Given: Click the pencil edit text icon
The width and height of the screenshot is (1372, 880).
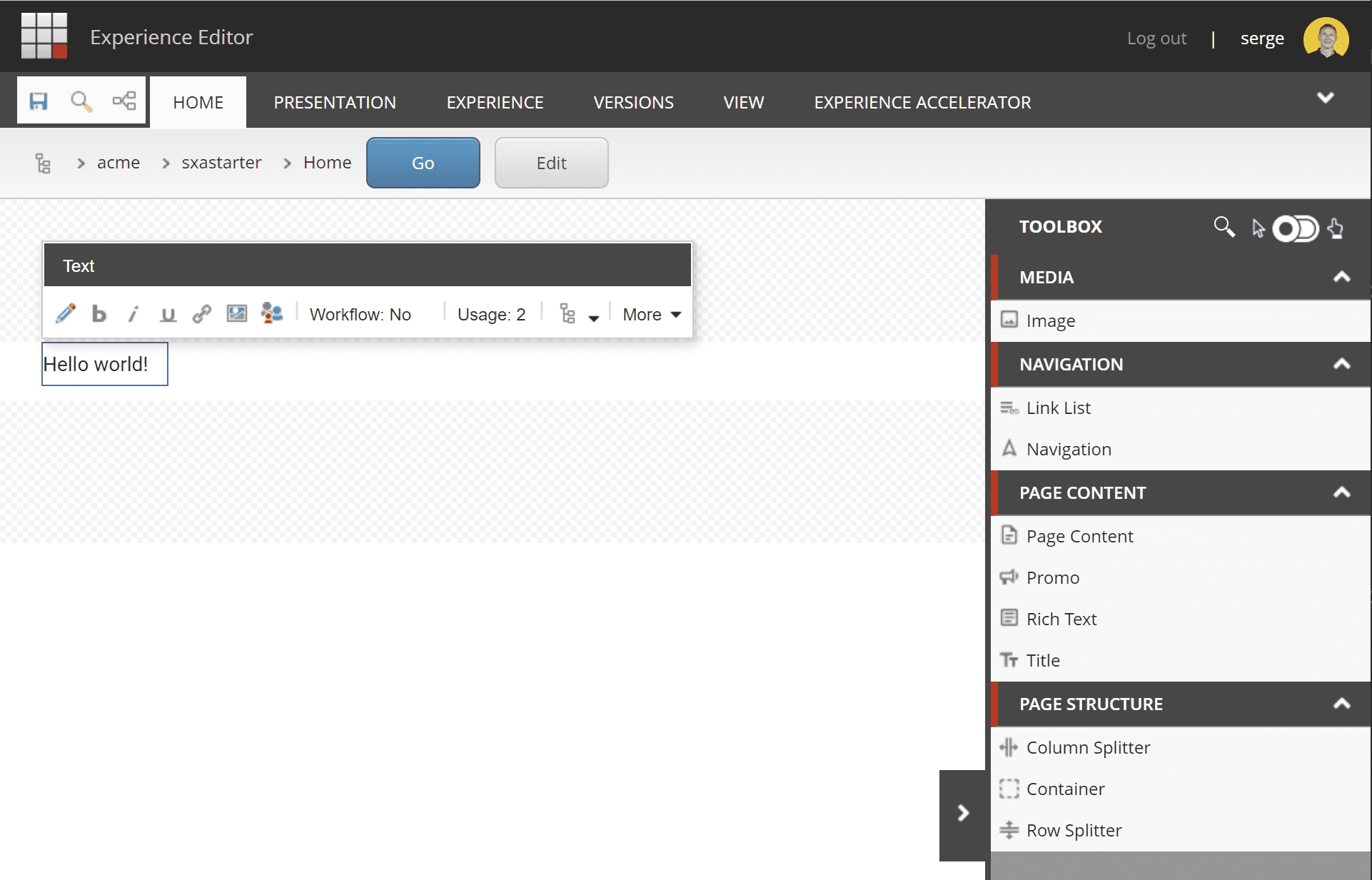Looking at the screenshot, I should [x=66, y=313].
